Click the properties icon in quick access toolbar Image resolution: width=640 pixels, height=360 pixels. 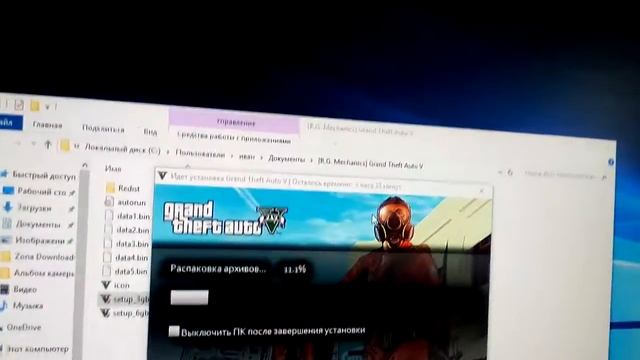pos(19,105)
